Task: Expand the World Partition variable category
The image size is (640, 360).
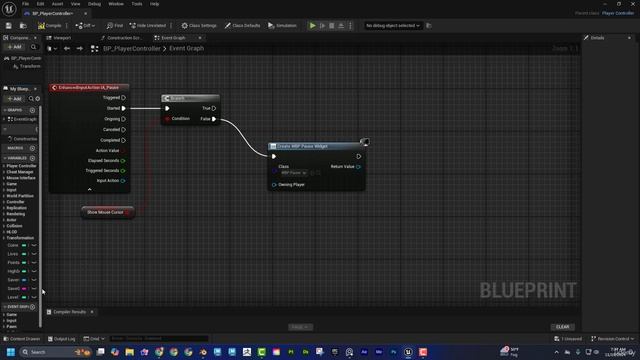Action: (x=4, y=196)
